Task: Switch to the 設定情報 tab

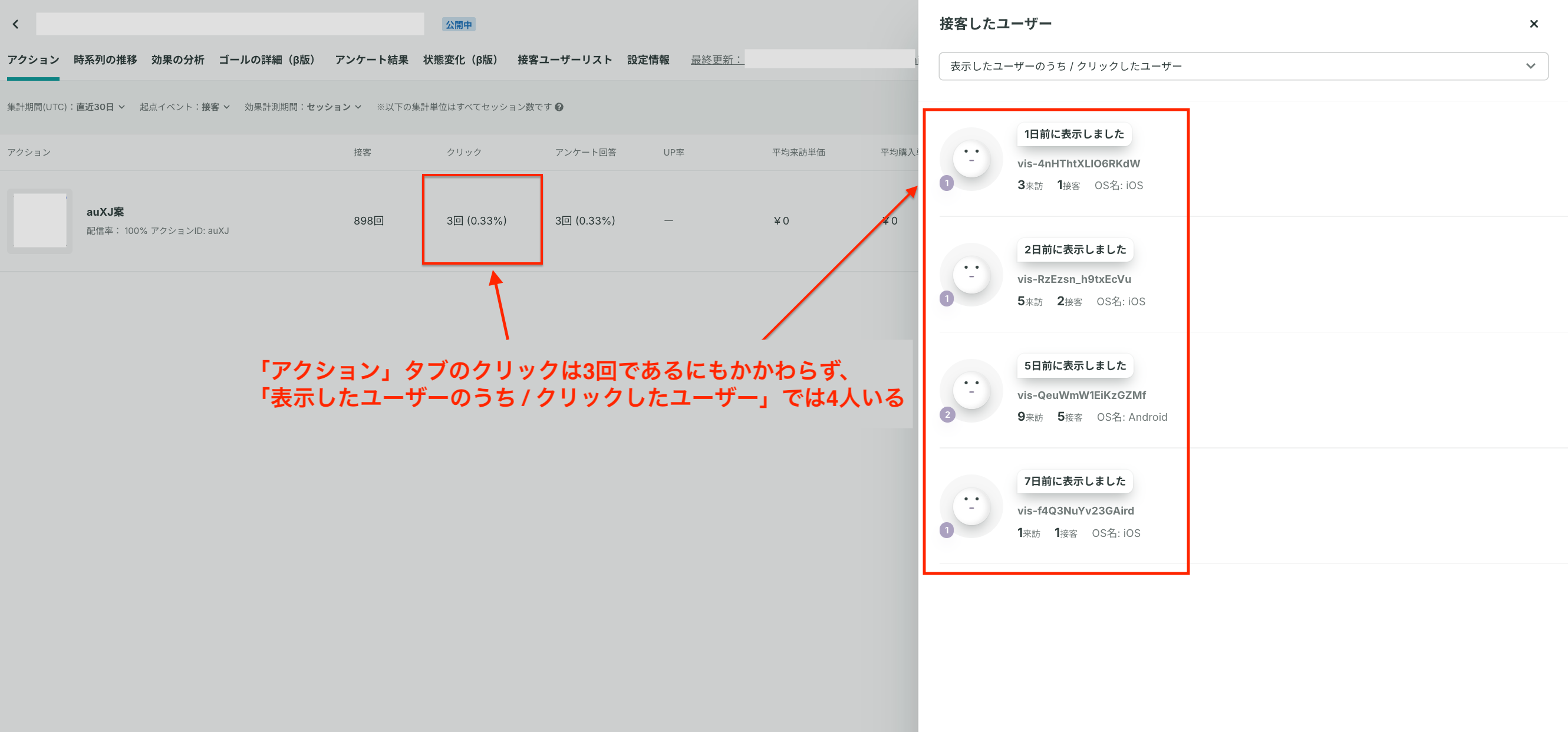Action: [x=648, y=60]
